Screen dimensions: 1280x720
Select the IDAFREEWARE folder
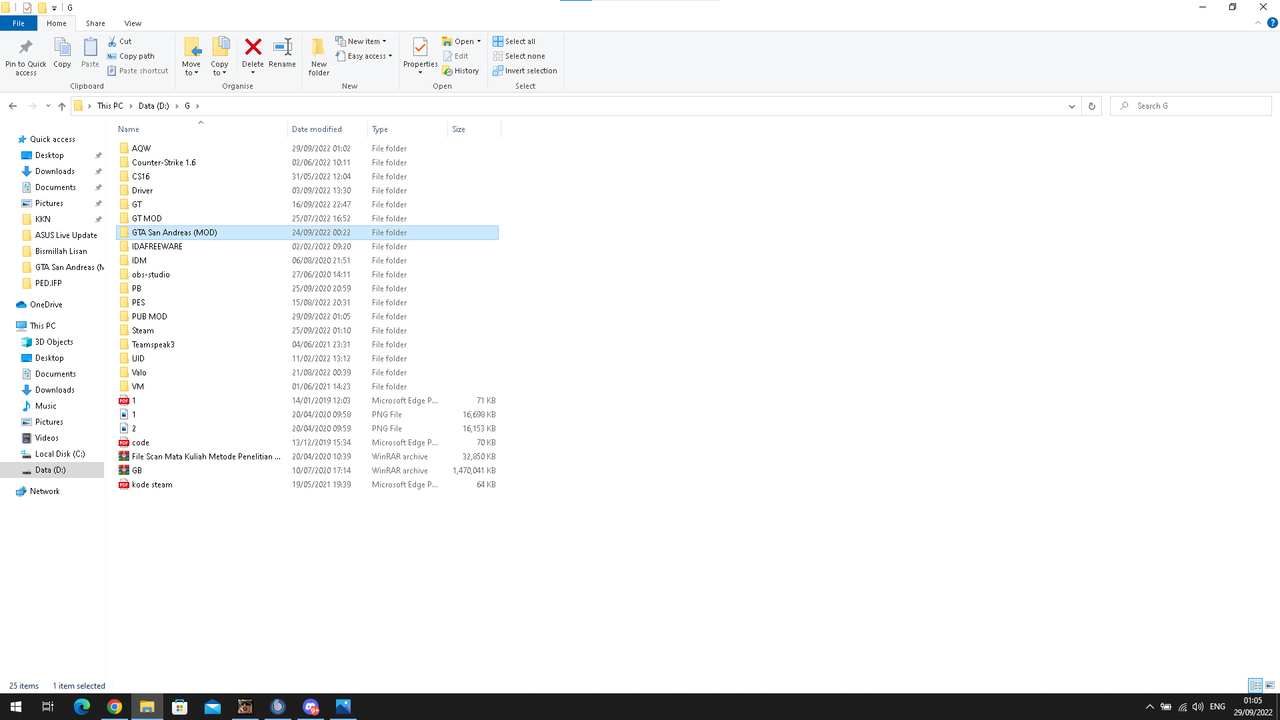307,246
